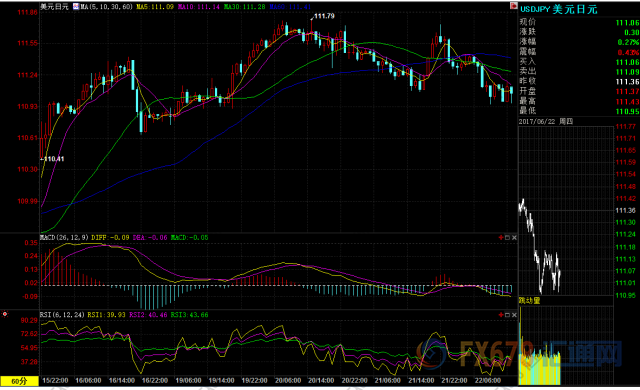Open MA(5,10,30,60) parameter settings
Screen dimensions: 640x390
click(107, 7)
